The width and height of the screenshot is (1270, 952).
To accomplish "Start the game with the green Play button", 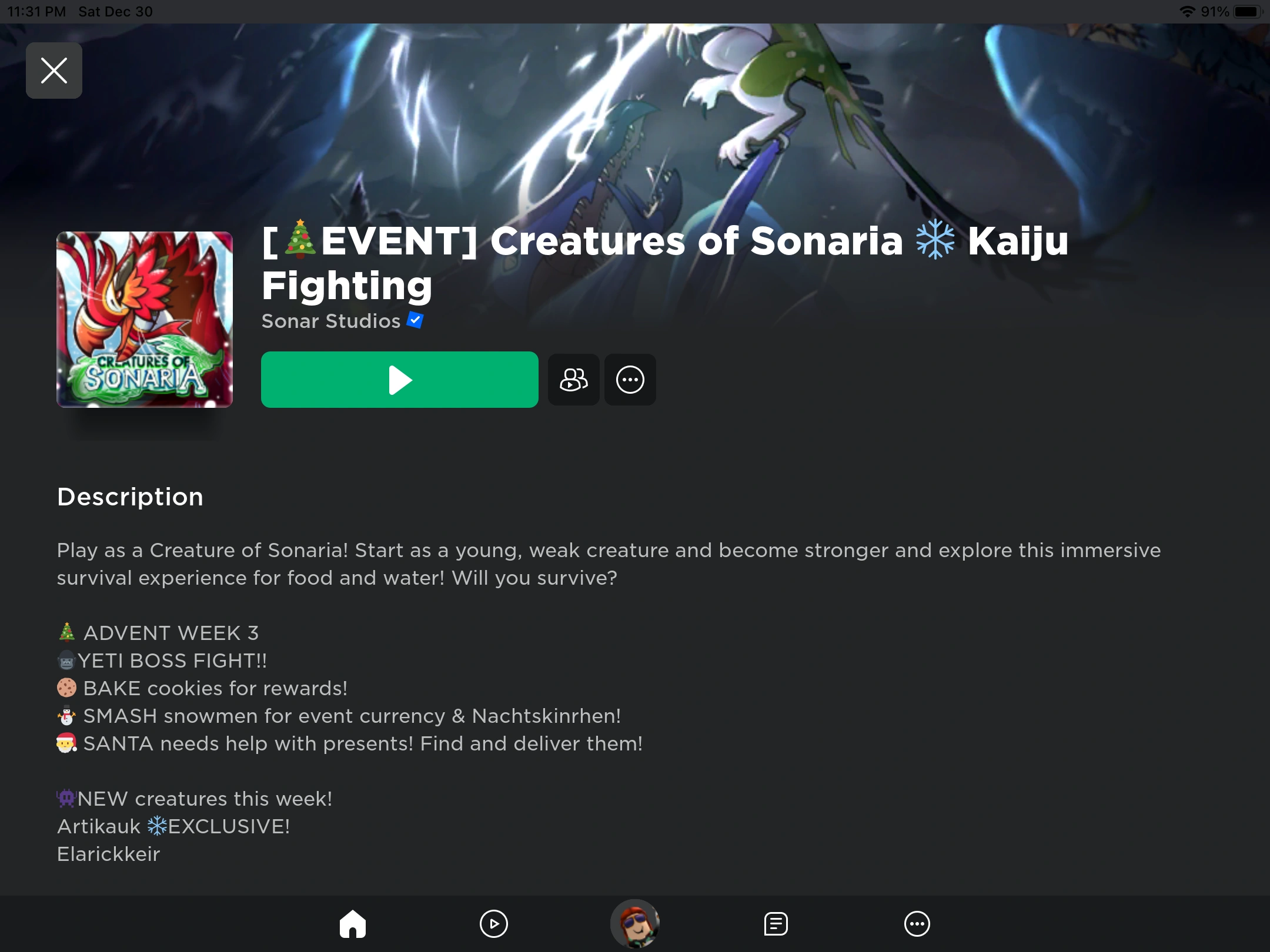I will (400, 380).
